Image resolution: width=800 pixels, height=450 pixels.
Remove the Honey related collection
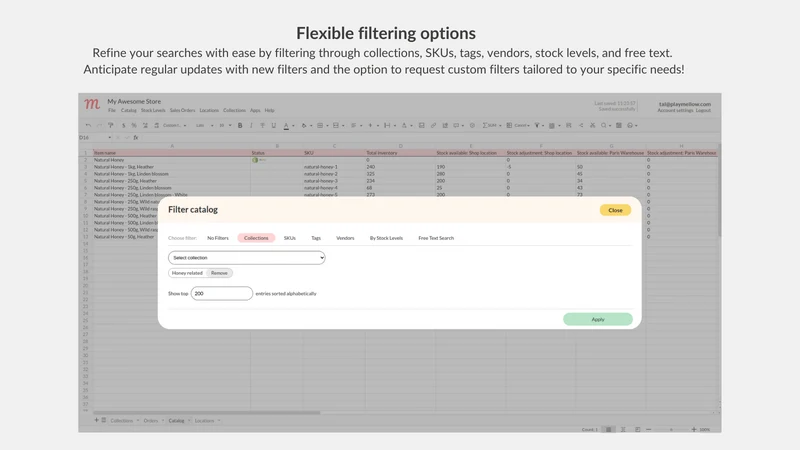(219, 273)
